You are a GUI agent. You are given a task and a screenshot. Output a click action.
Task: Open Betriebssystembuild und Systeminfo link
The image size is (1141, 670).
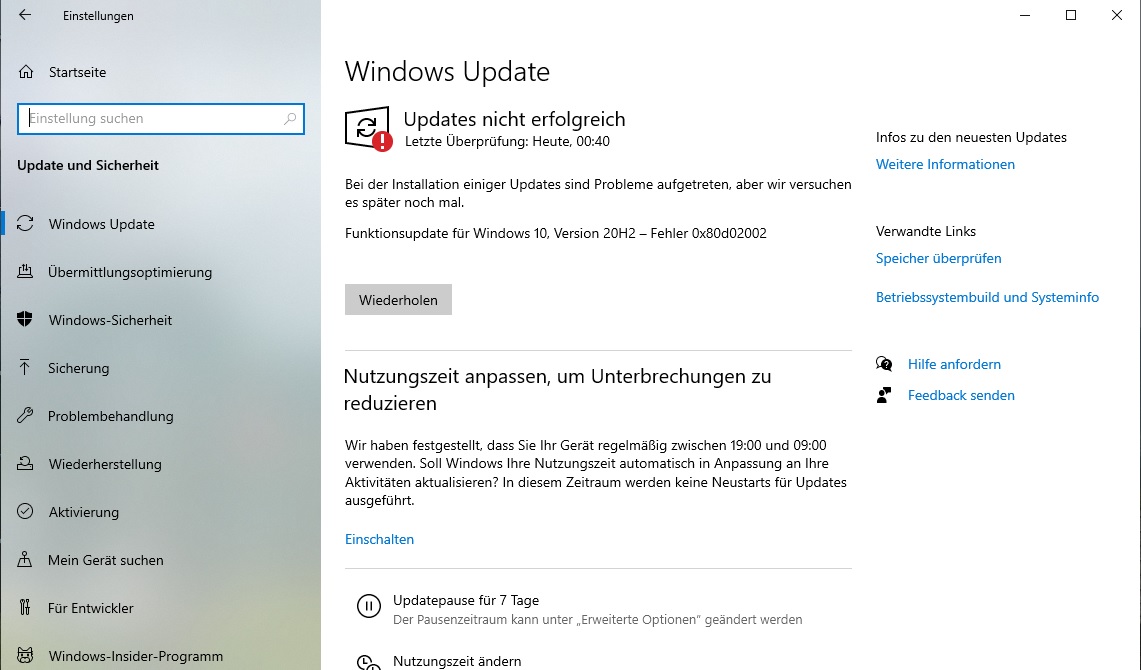[x=987, y=297]
